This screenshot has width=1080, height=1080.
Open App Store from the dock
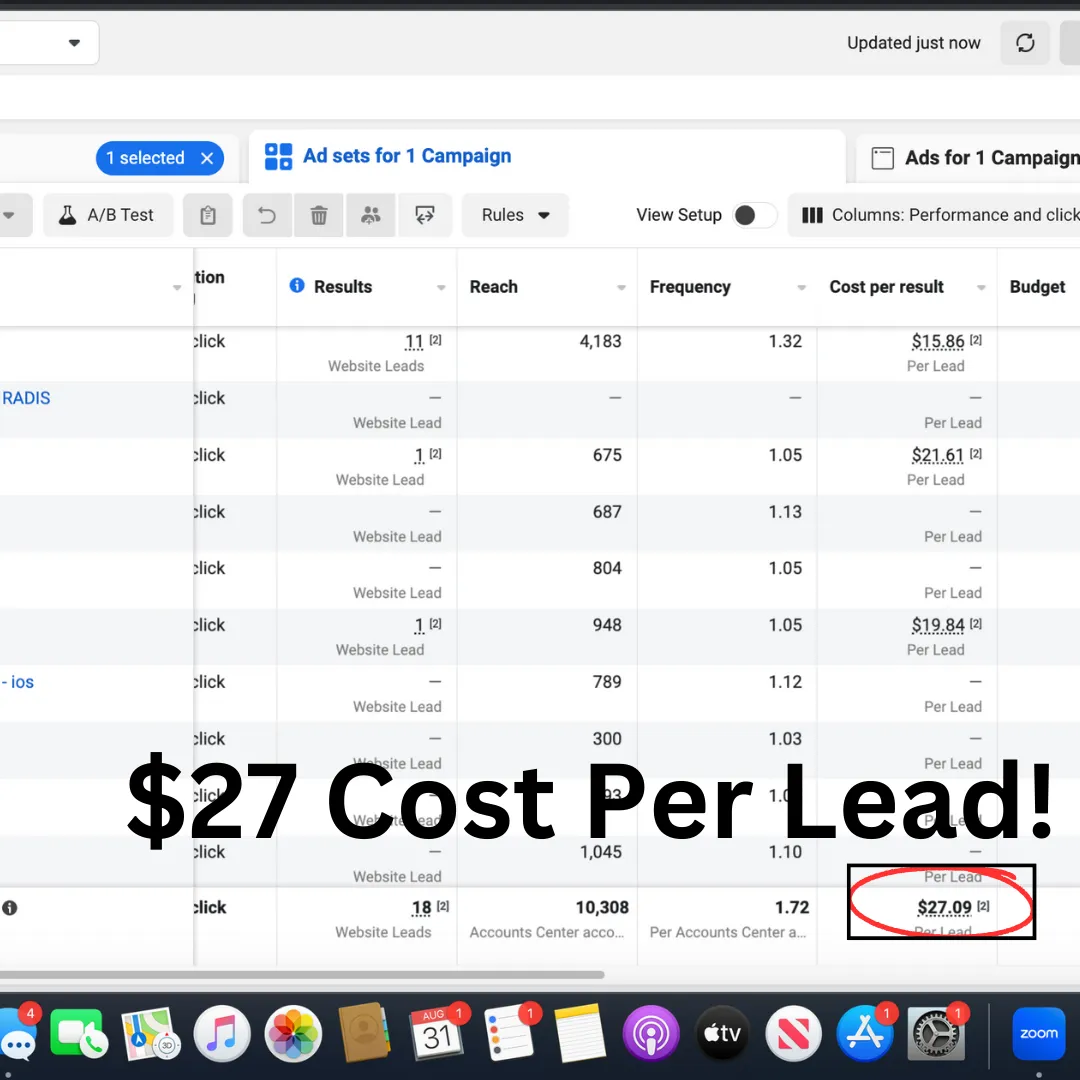point(865,1034)
